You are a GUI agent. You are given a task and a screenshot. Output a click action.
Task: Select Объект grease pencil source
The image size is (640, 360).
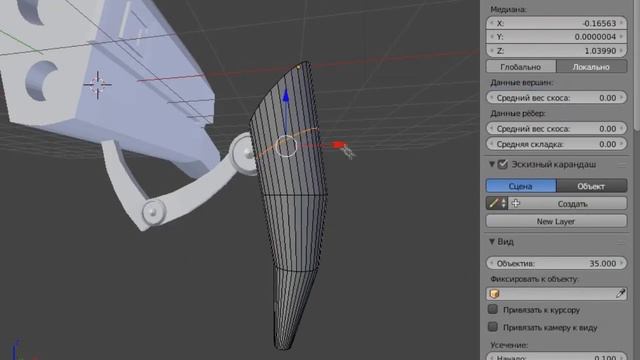[x=591, y=186]
